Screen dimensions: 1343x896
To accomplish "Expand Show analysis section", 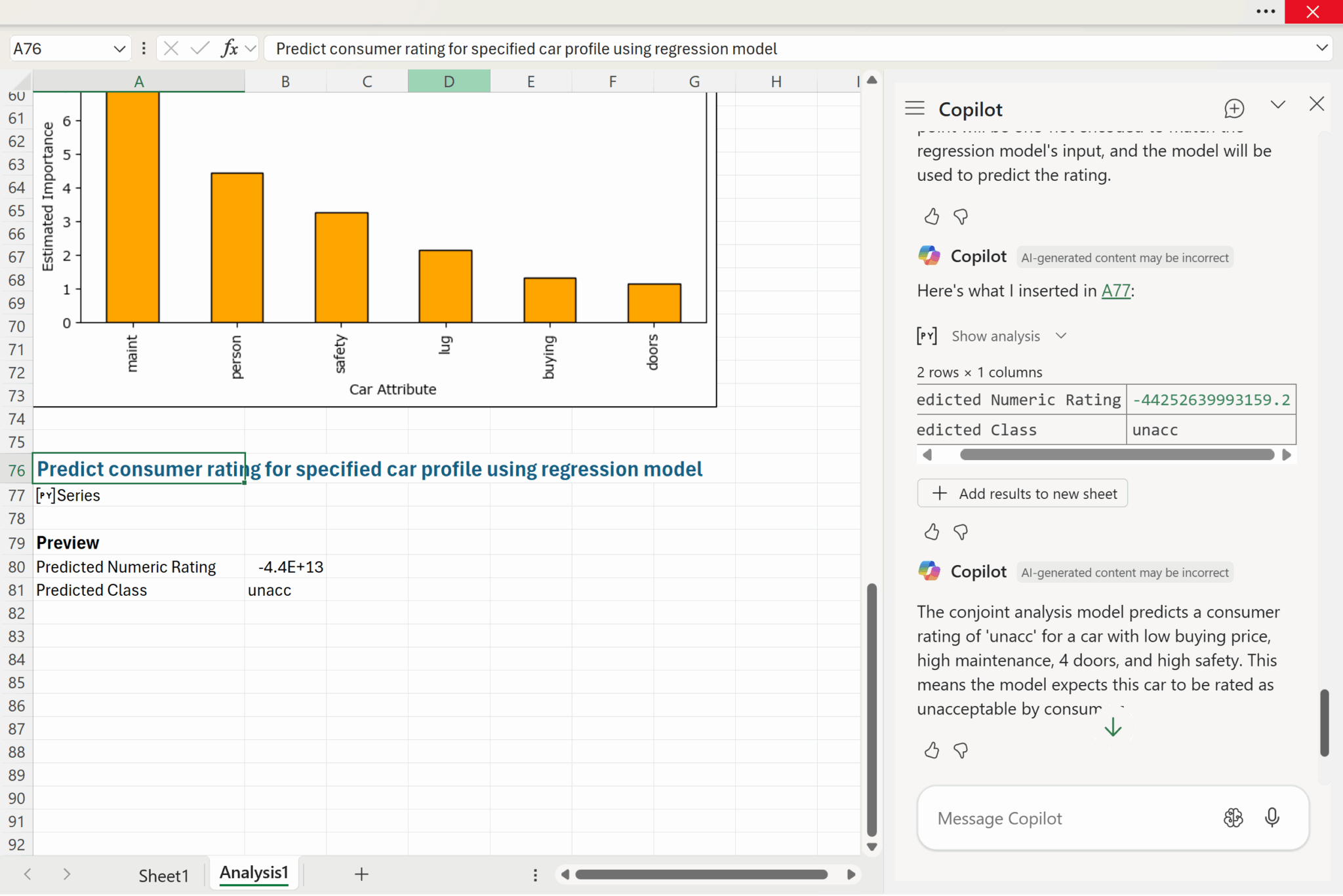I will [1008, 336].
